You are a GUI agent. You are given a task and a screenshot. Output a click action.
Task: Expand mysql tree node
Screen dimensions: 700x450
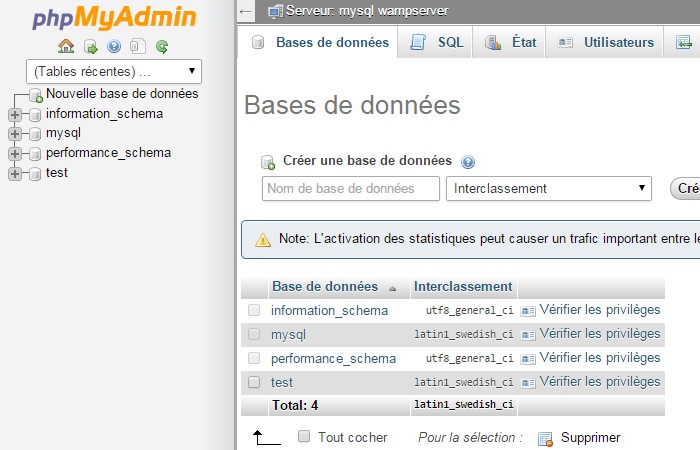click(15, 134)
